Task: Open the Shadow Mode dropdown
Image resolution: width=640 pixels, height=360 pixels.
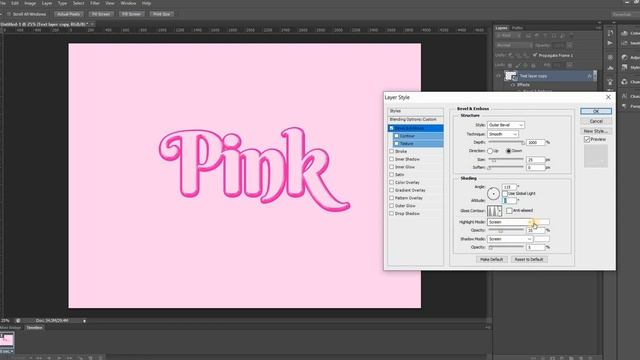Action: tap(510, 239)
